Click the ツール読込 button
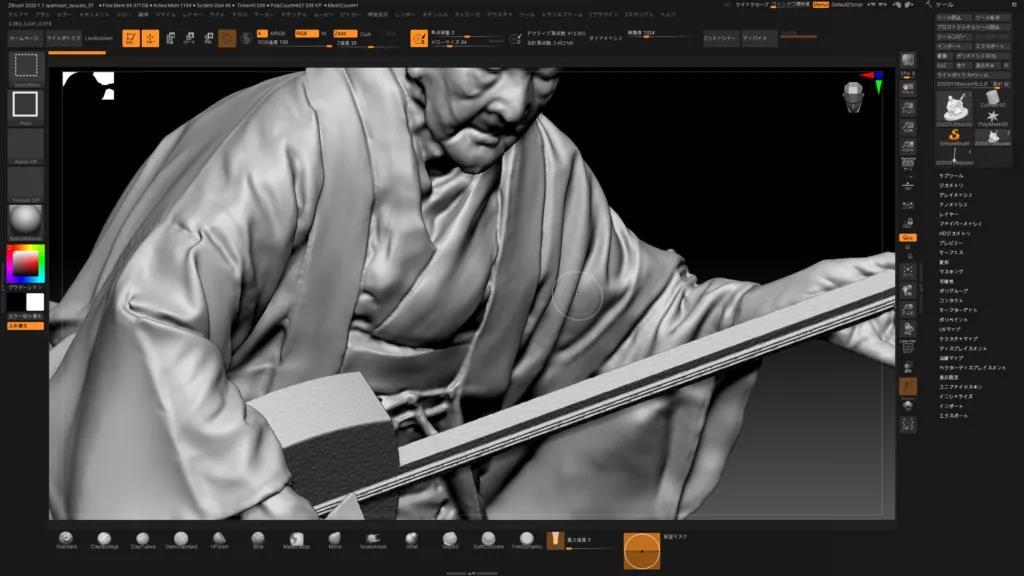Viewport: 1024px width, 576px height. (x=953, y=18)
